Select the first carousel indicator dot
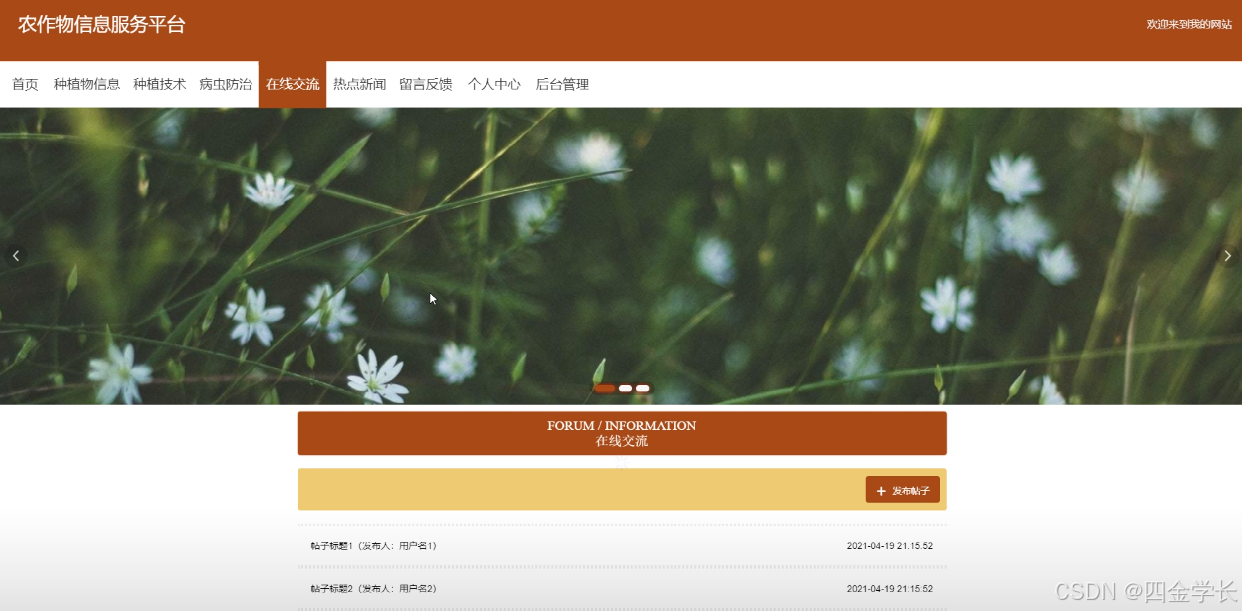The image size is (1242, 611). coord(605,388)
